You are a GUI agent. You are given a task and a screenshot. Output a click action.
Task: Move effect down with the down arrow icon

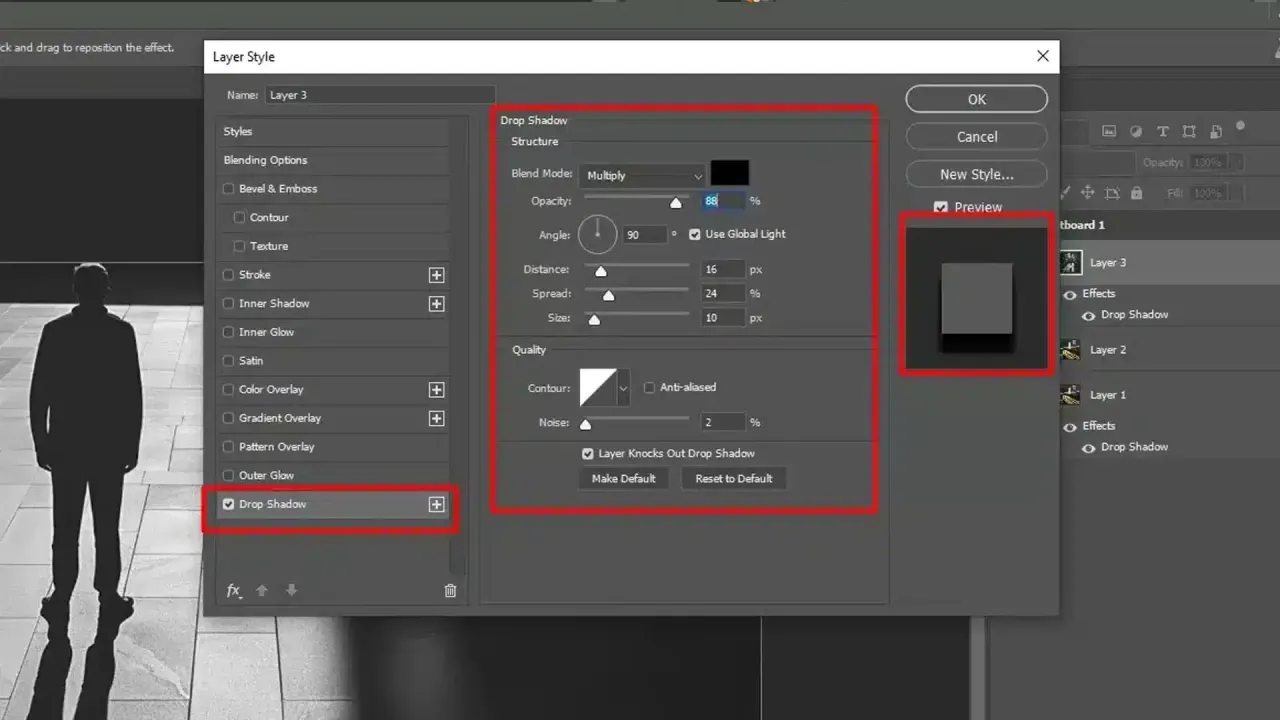(x=291, y=590)
